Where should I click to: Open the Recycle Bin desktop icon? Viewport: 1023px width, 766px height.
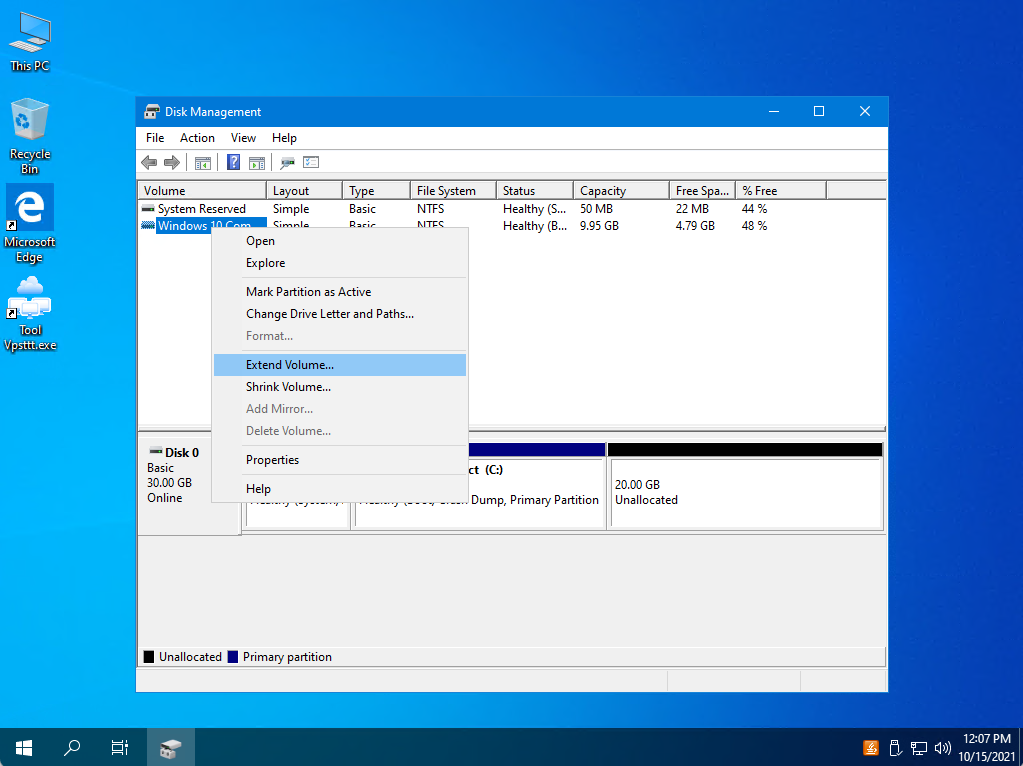click(29, 136)
